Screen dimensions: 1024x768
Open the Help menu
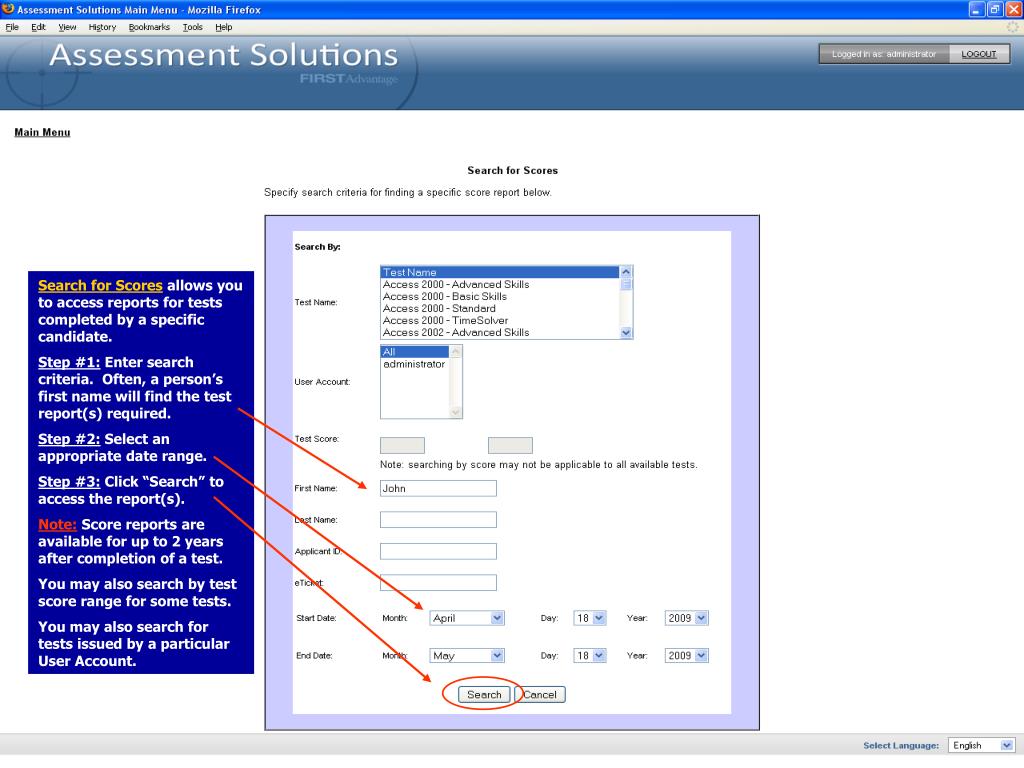pyautogui.click(x=223, y=27)
